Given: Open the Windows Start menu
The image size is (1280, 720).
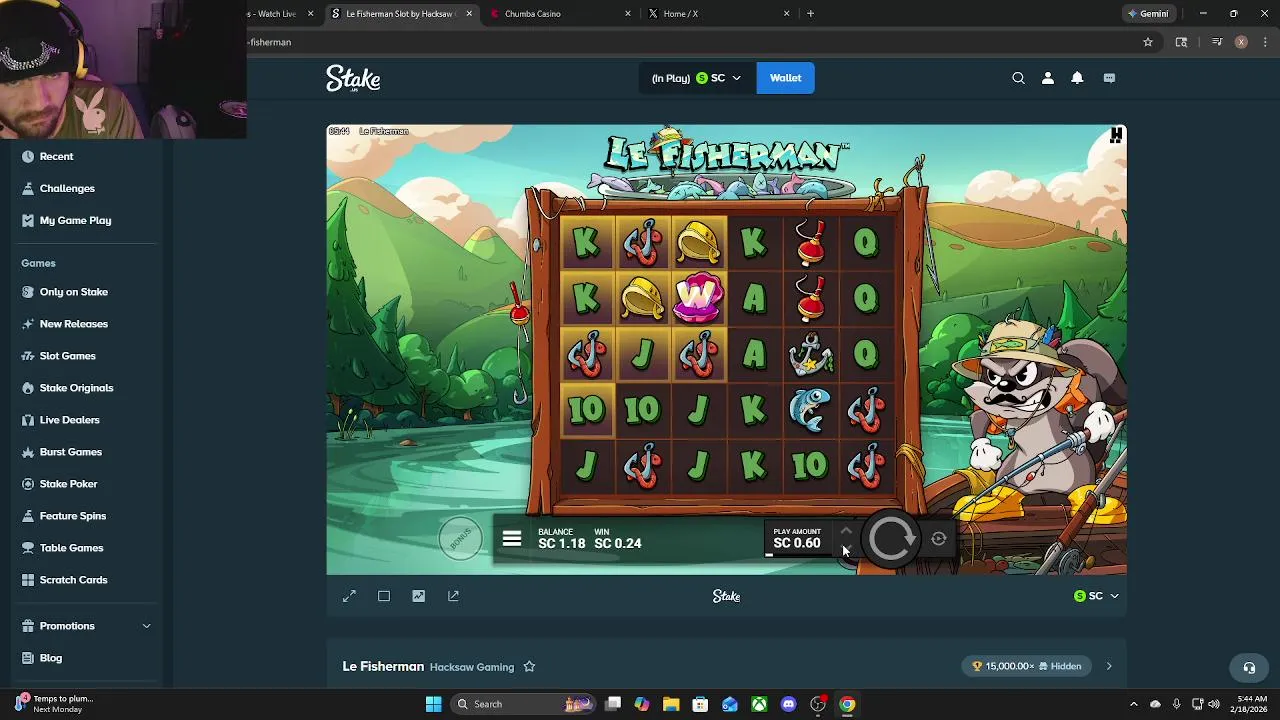Looking at the screenshot, I should point(434,704).
